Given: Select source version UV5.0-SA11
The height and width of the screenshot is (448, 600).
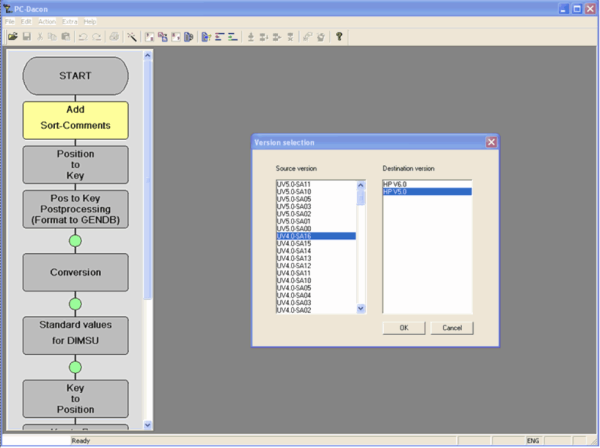Looking at the screenshot, I should click(x=316, y=184).
